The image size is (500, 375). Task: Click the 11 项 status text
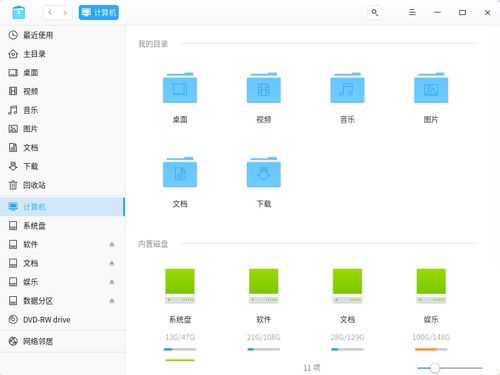pos(312,368)
